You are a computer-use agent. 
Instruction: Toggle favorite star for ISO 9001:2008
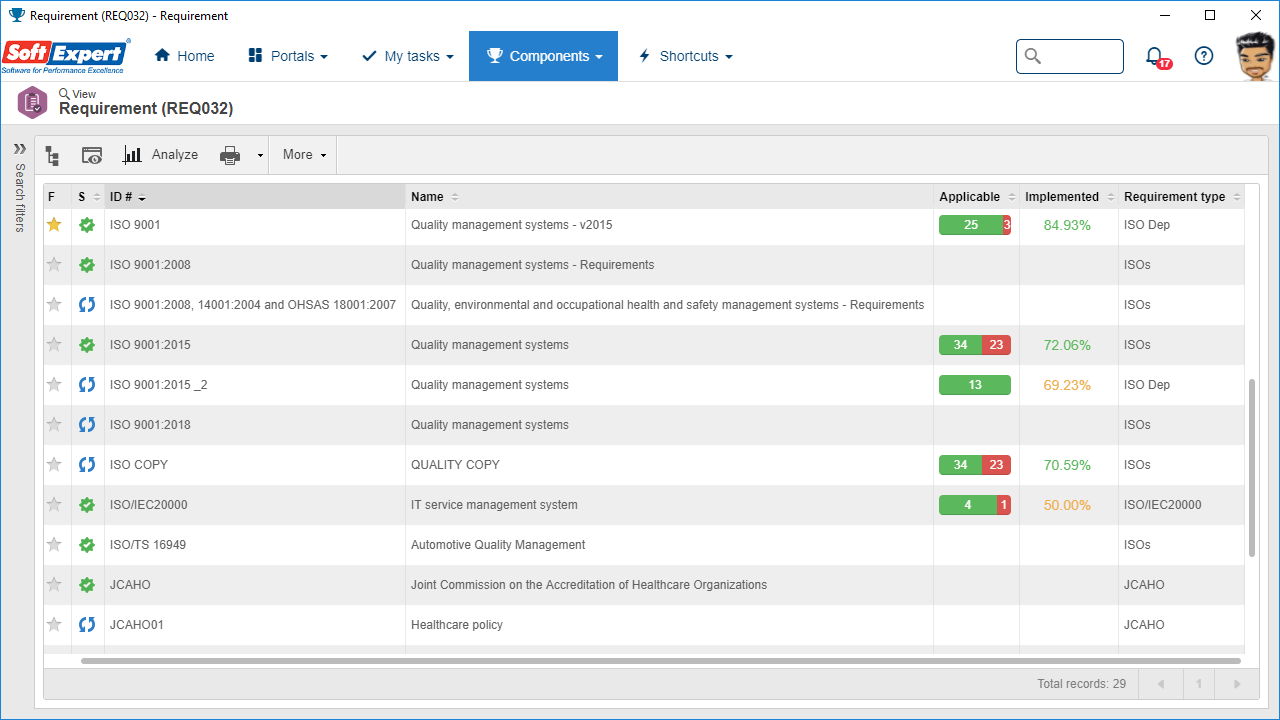tap(54, 265)
